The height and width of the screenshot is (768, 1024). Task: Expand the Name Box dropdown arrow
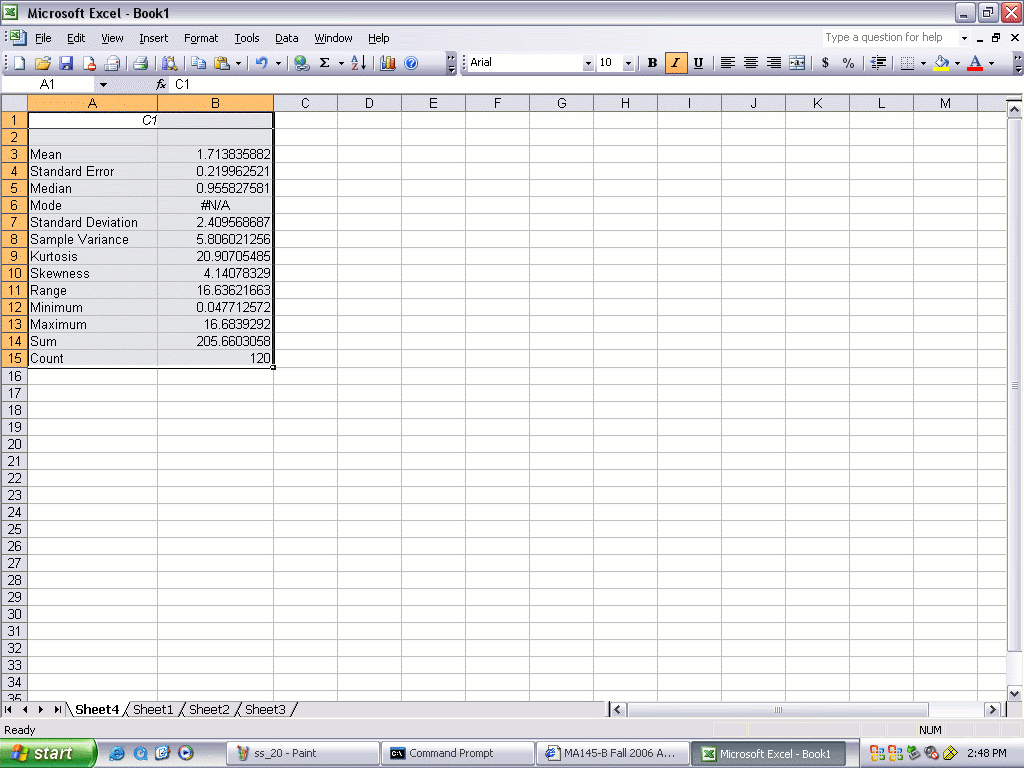pyautogui.click(x=103, y=85)
